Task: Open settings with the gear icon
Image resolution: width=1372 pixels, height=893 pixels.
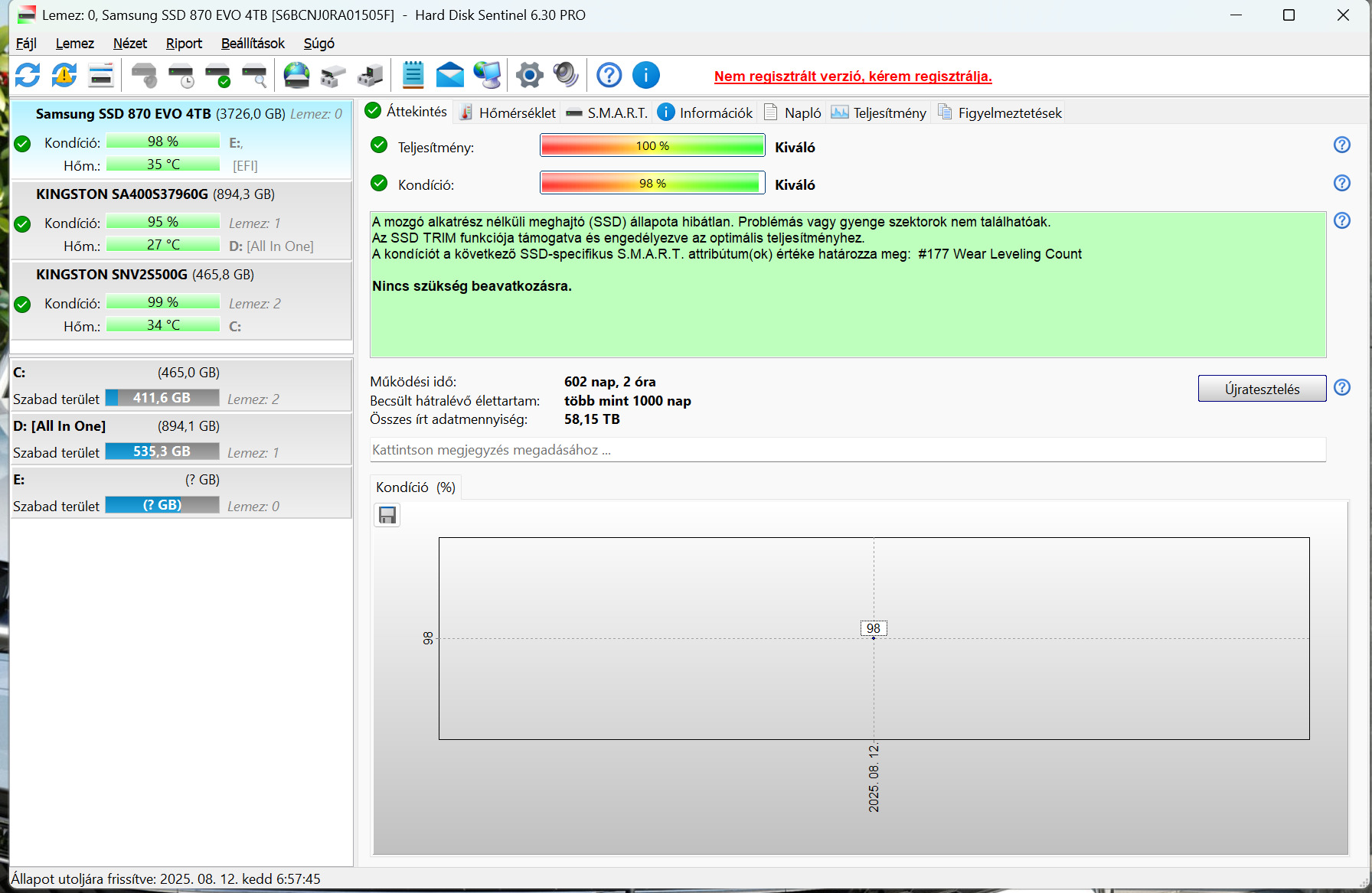Action: pos(529,75)
